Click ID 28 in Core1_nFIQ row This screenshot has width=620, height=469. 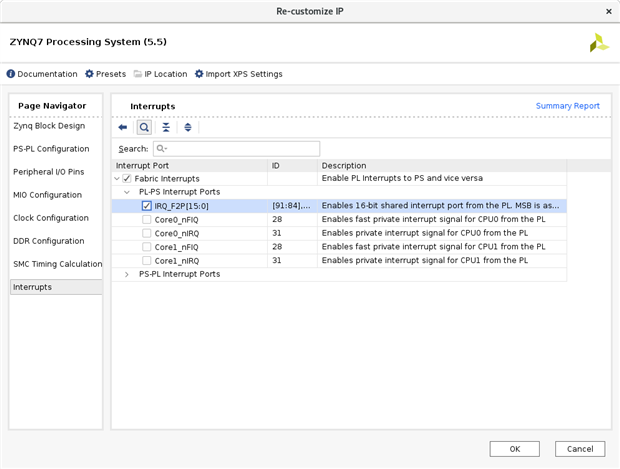click(x=277, y=246)
